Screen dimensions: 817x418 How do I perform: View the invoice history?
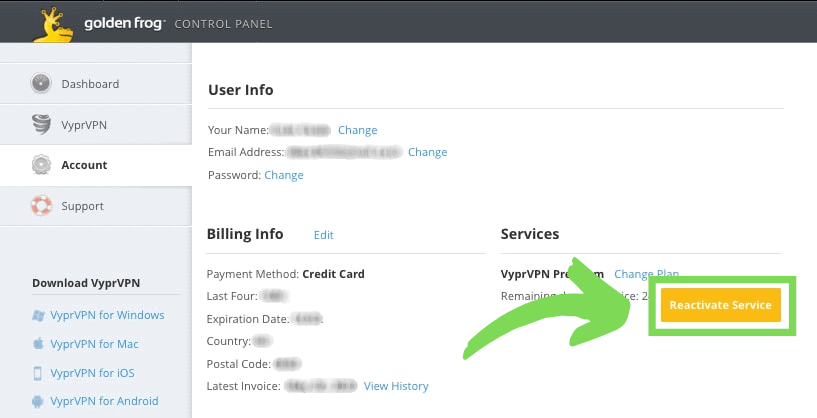tap(396, 386)
